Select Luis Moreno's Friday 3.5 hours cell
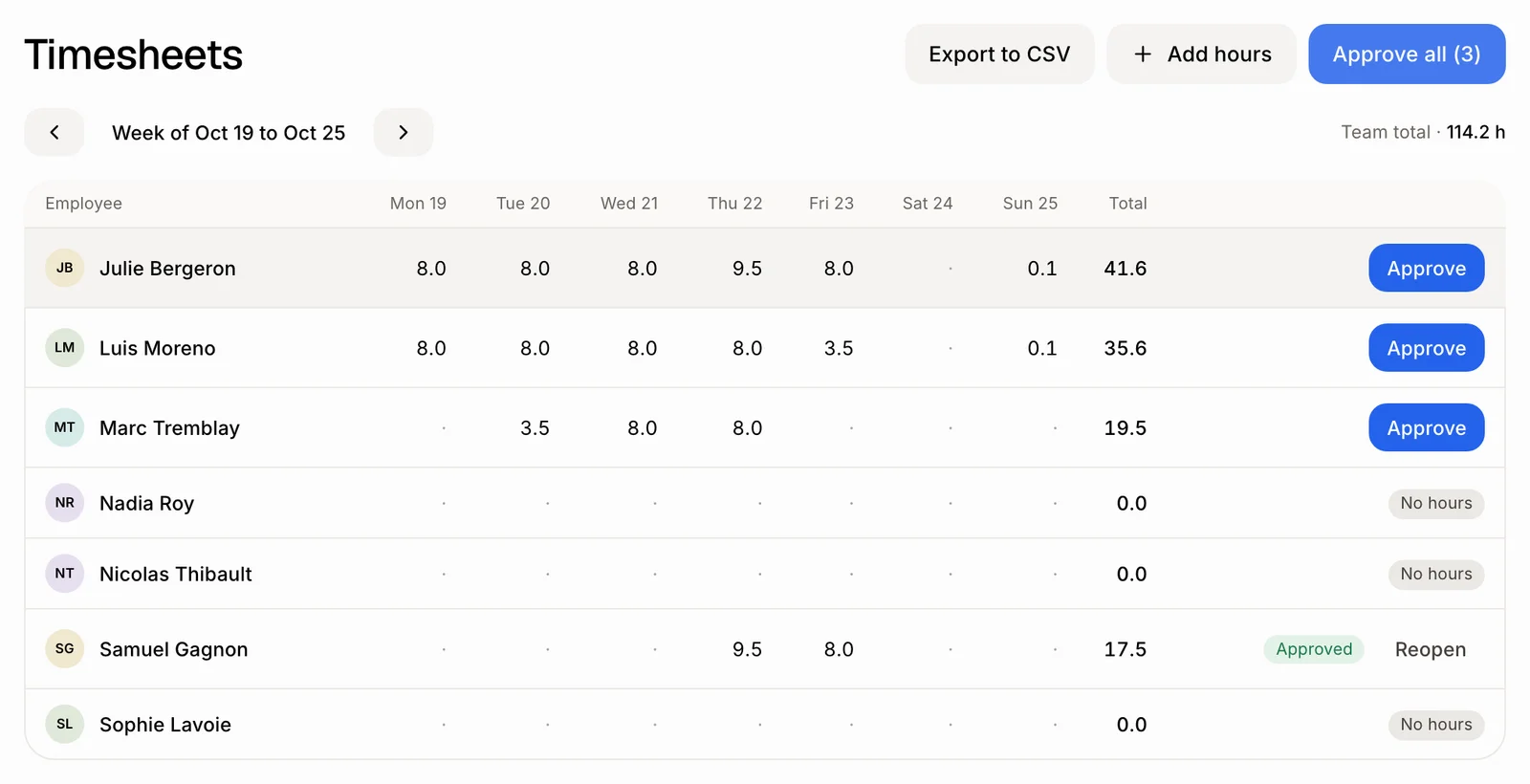The height and width of the screenshot is (784, 1530). [x=839, y=348]
